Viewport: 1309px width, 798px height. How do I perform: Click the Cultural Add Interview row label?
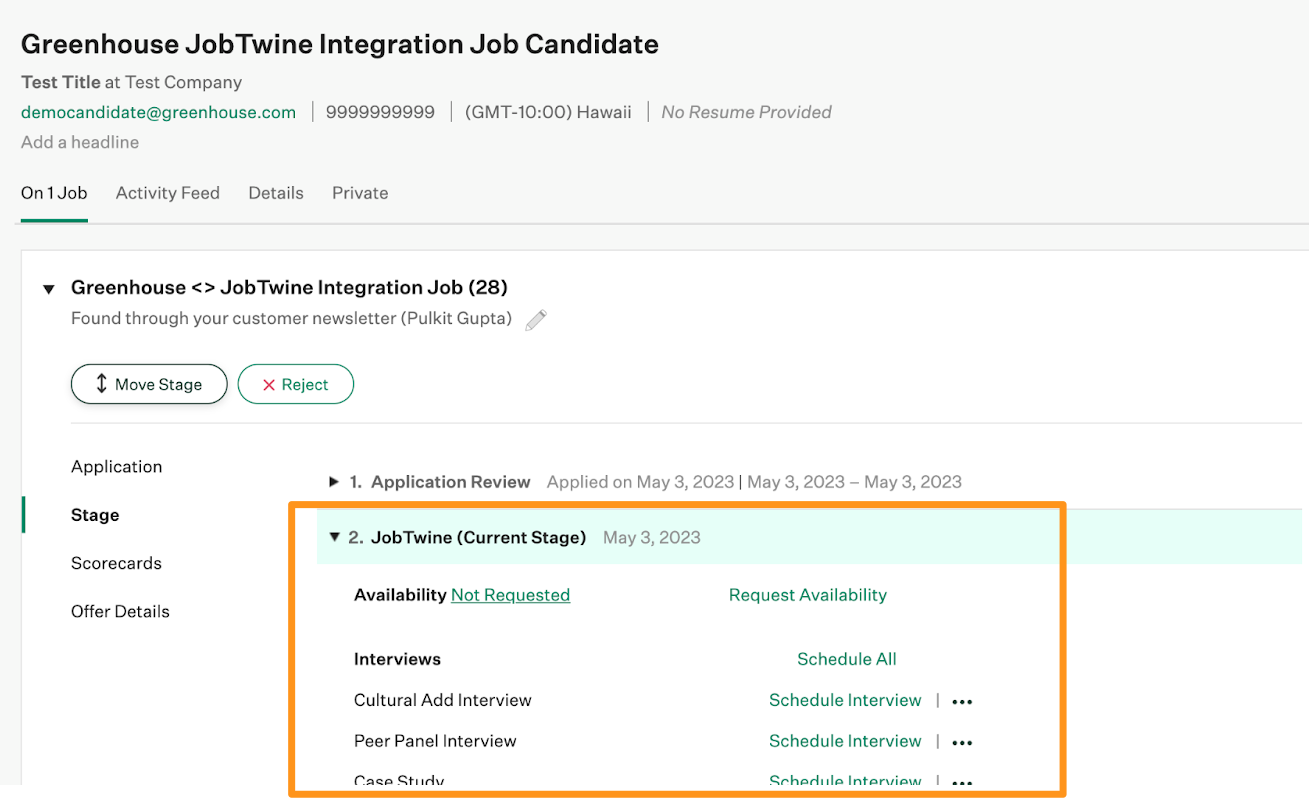(443, 700)
